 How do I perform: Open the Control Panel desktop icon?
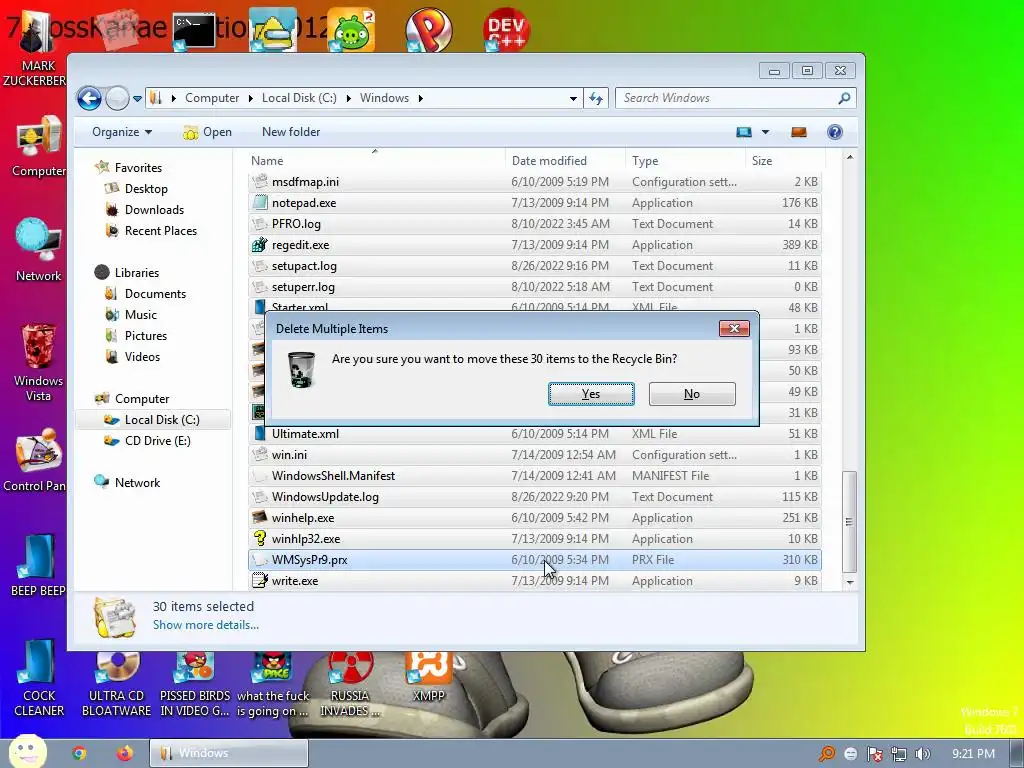(x=37, y=460)
